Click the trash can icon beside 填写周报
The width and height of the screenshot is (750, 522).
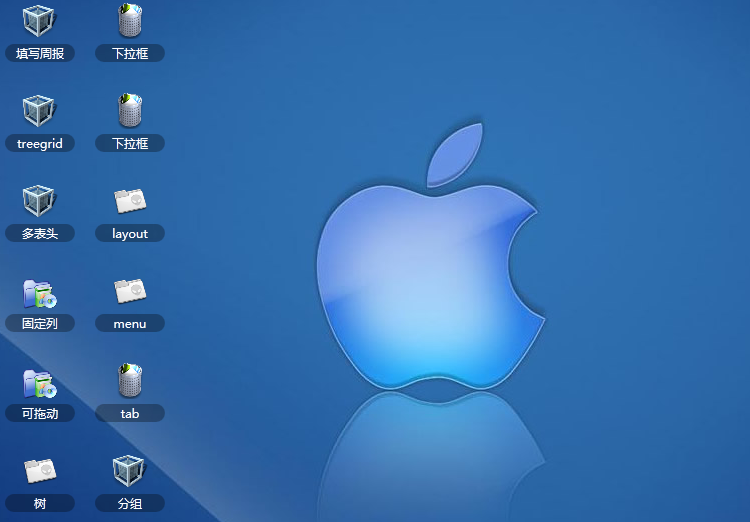pos(130,20)
